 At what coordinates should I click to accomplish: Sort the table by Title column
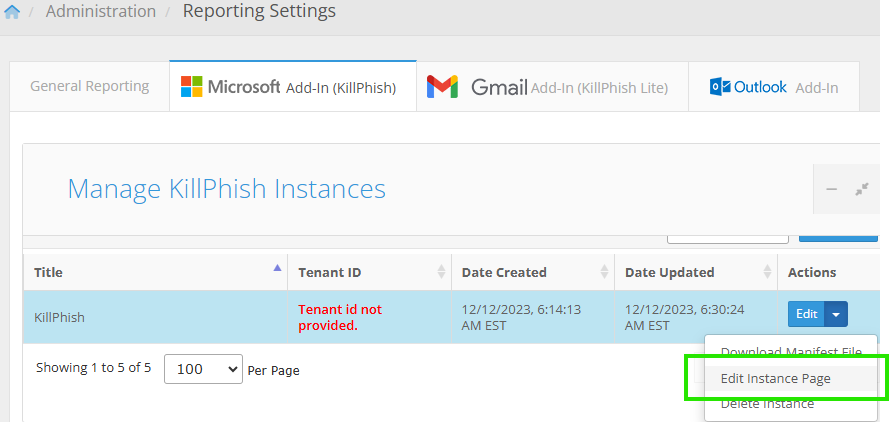[155, 272]
